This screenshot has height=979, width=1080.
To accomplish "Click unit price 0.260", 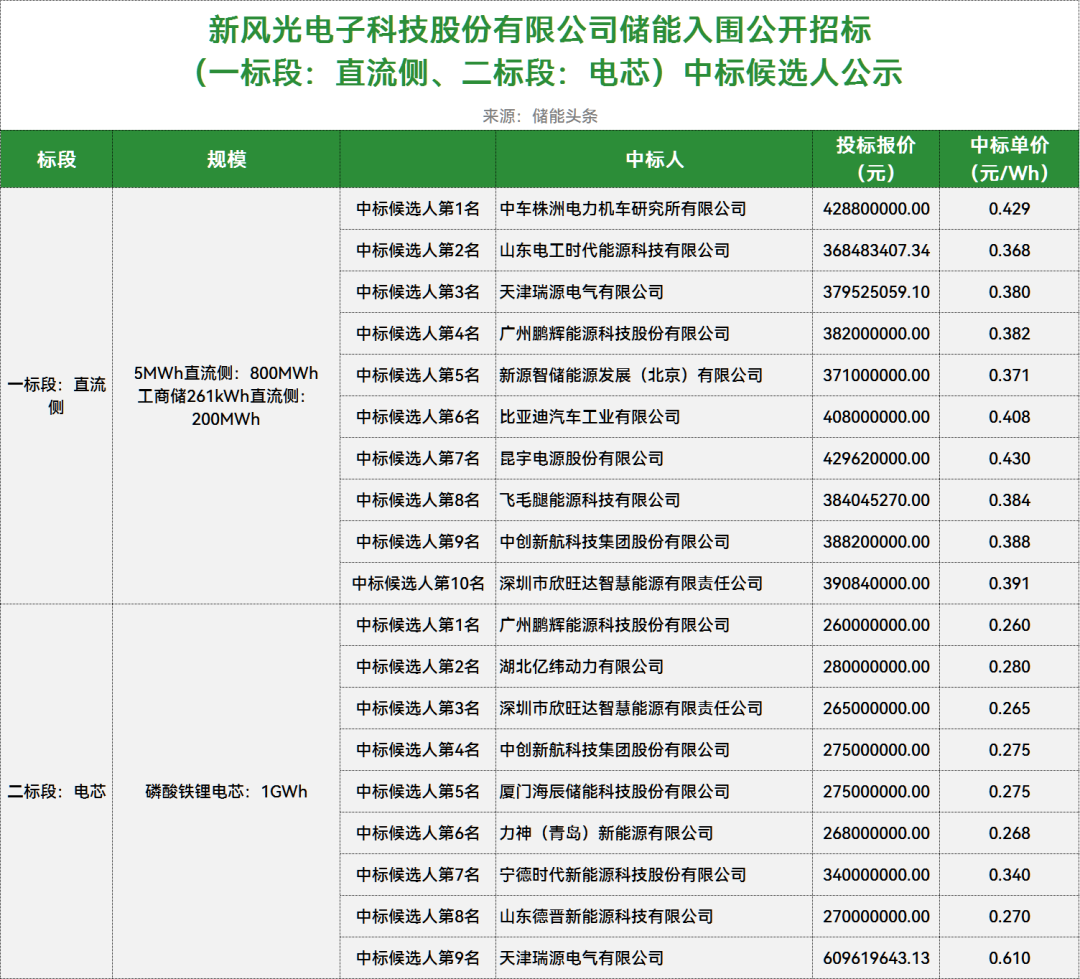I will click(x=1009, y=625).
